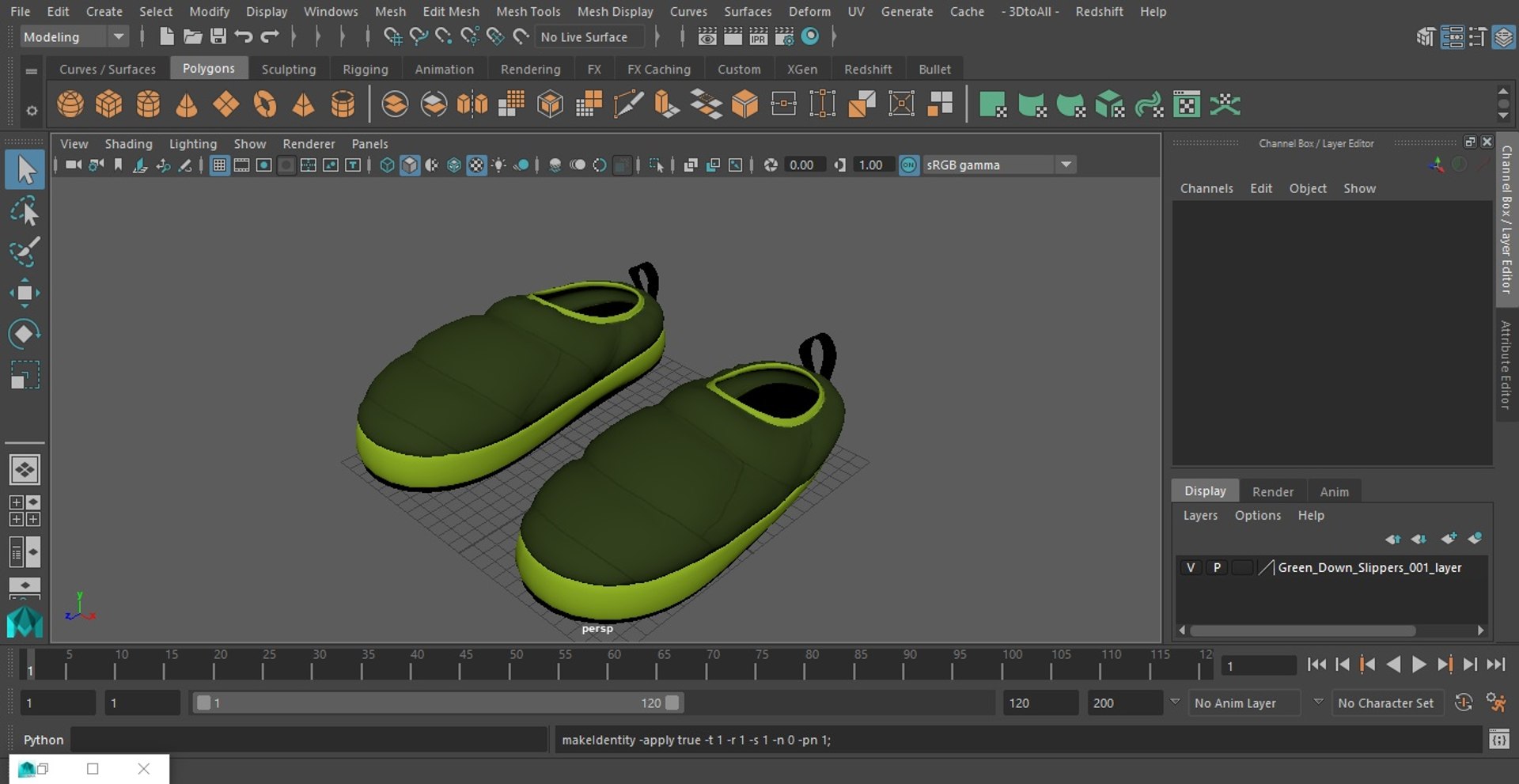This screenshot has height=784, width=1519.
Task: Click the Extrude shelf icon
Action: 666,104
